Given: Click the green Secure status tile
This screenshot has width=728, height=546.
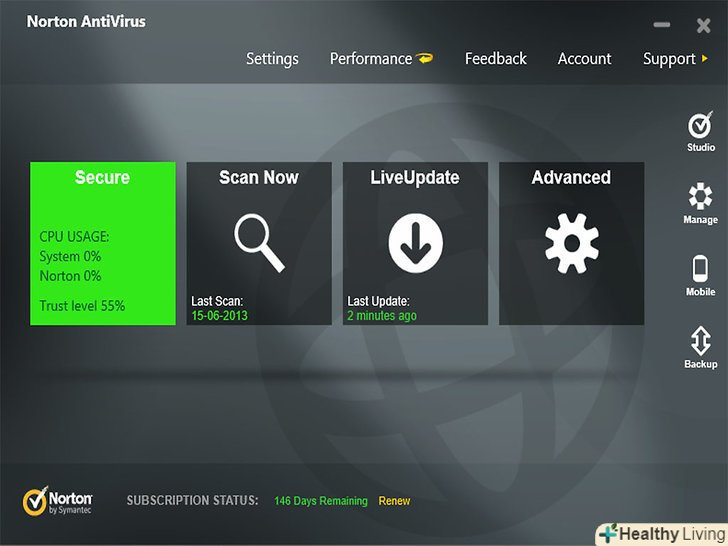Looking at the screenshot, I should (x=103, y=243).
